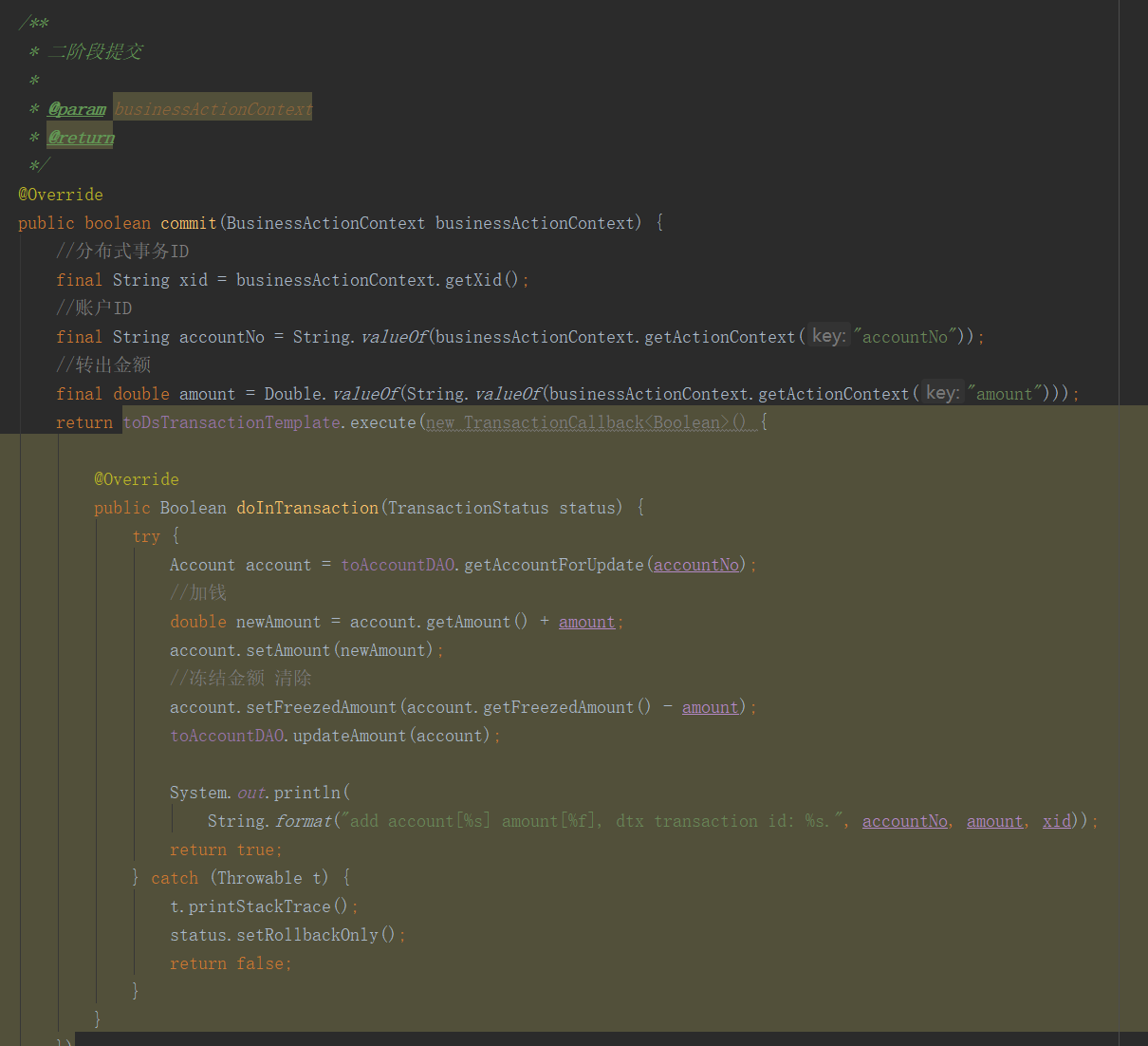
Task: Click the getAmount() call
Action: click(477, 622)
